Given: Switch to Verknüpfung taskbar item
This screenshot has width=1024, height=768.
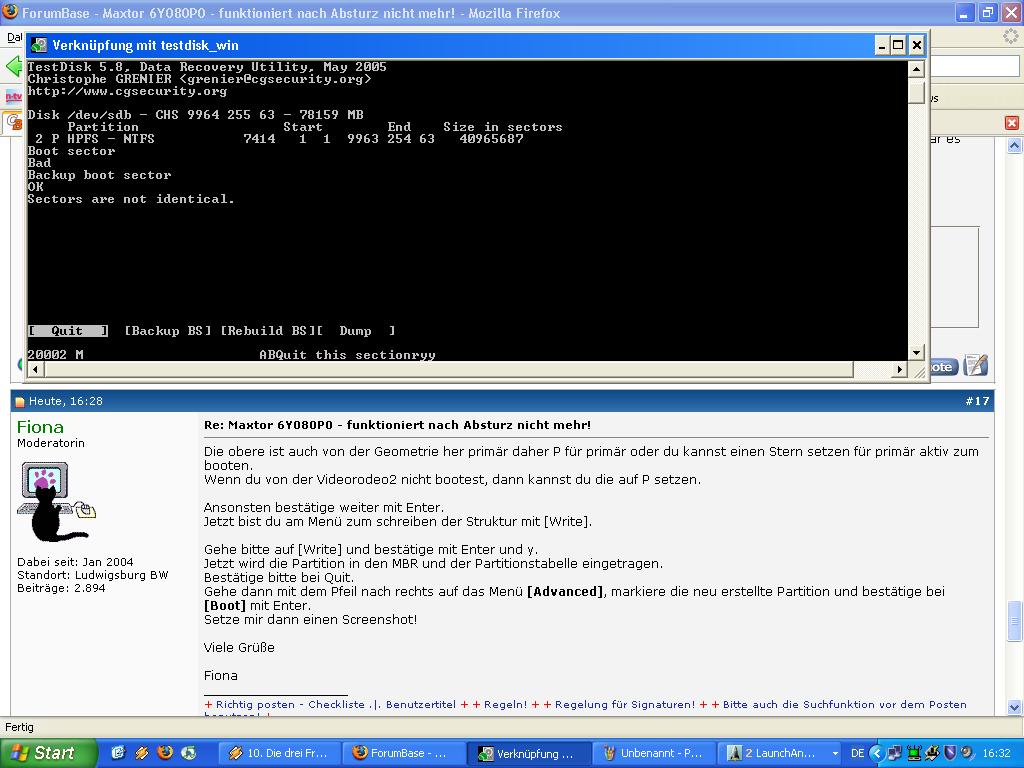Looking at the screenshot, I should [530, 753].
